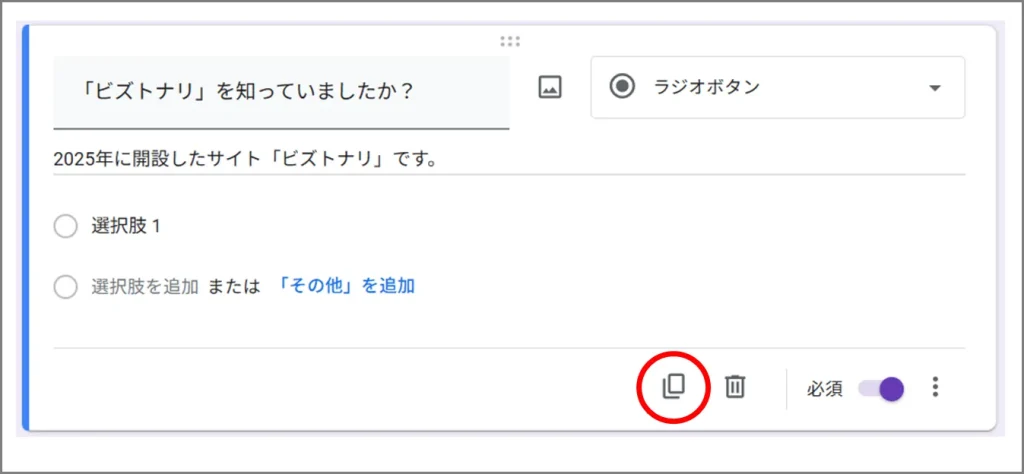
Task: Select the 選択肢 1 radio button
Action: (x=66, y=227)
